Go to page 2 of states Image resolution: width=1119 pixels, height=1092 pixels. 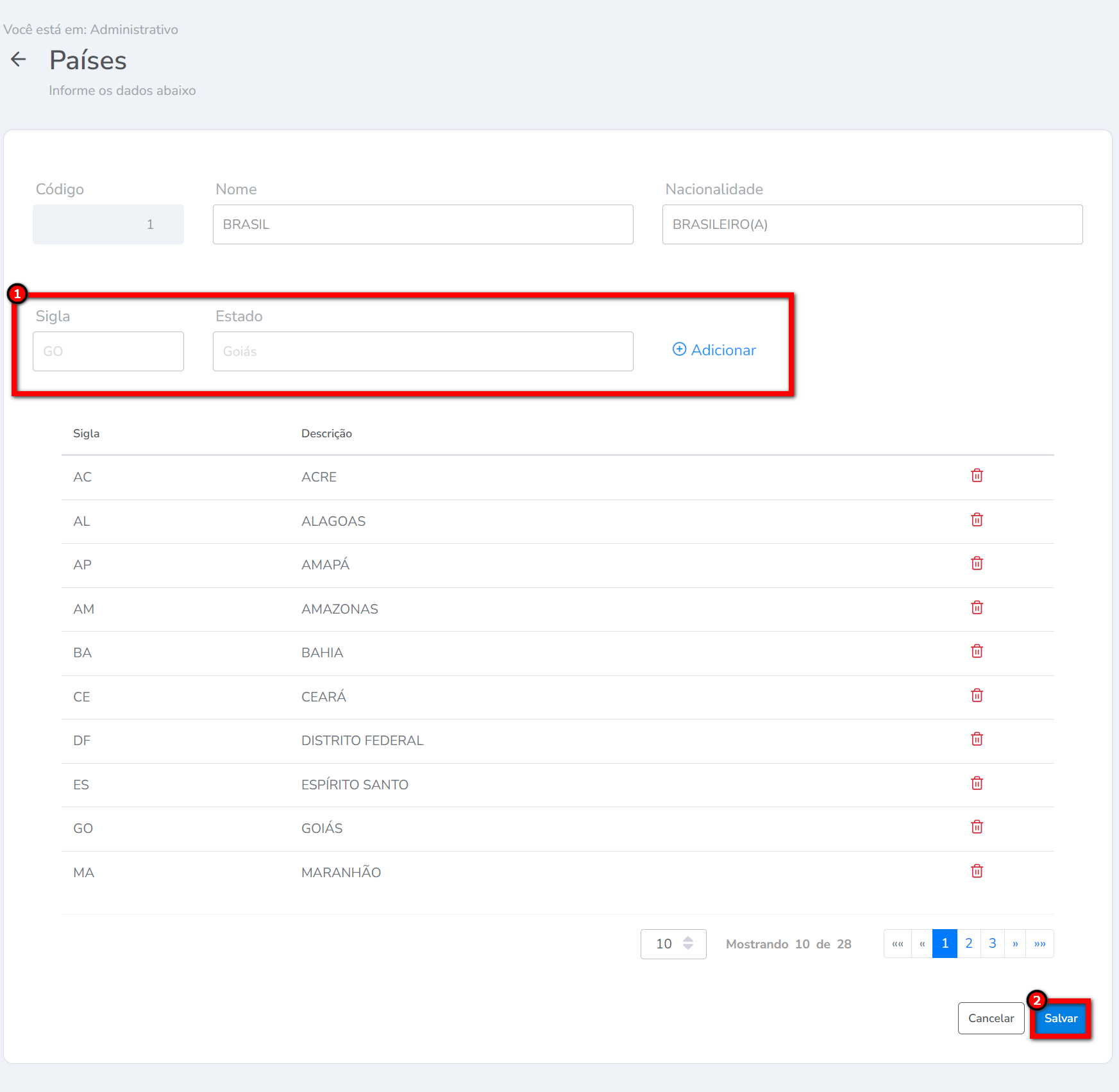968,944
